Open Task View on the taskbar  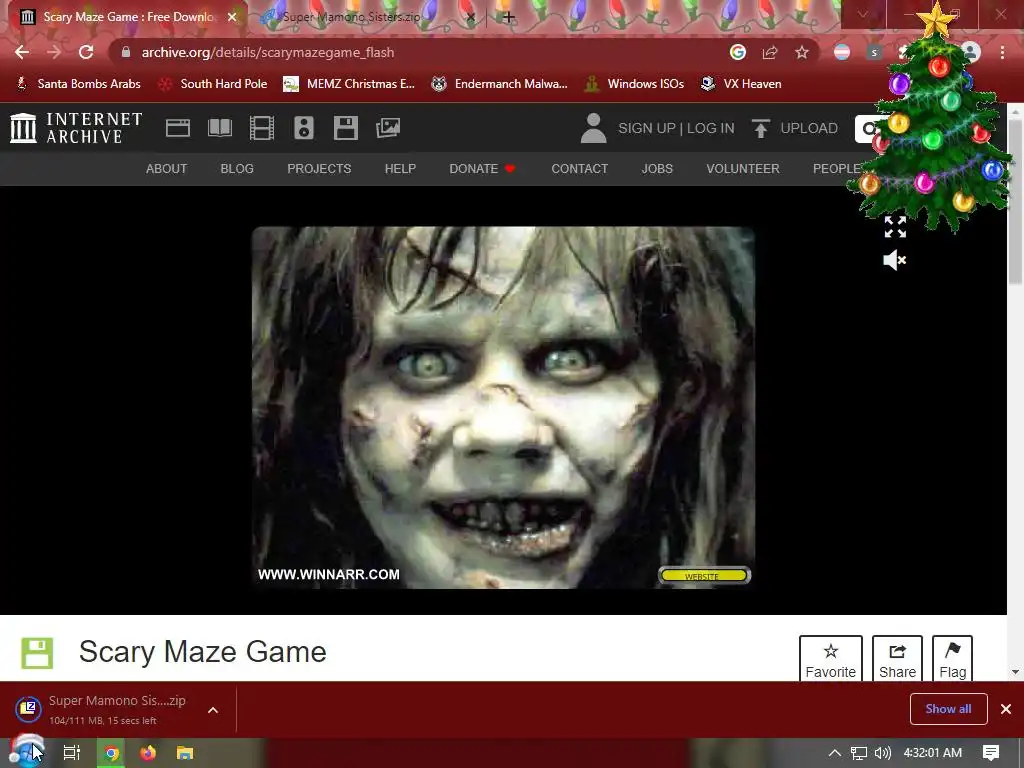point(72,753)
